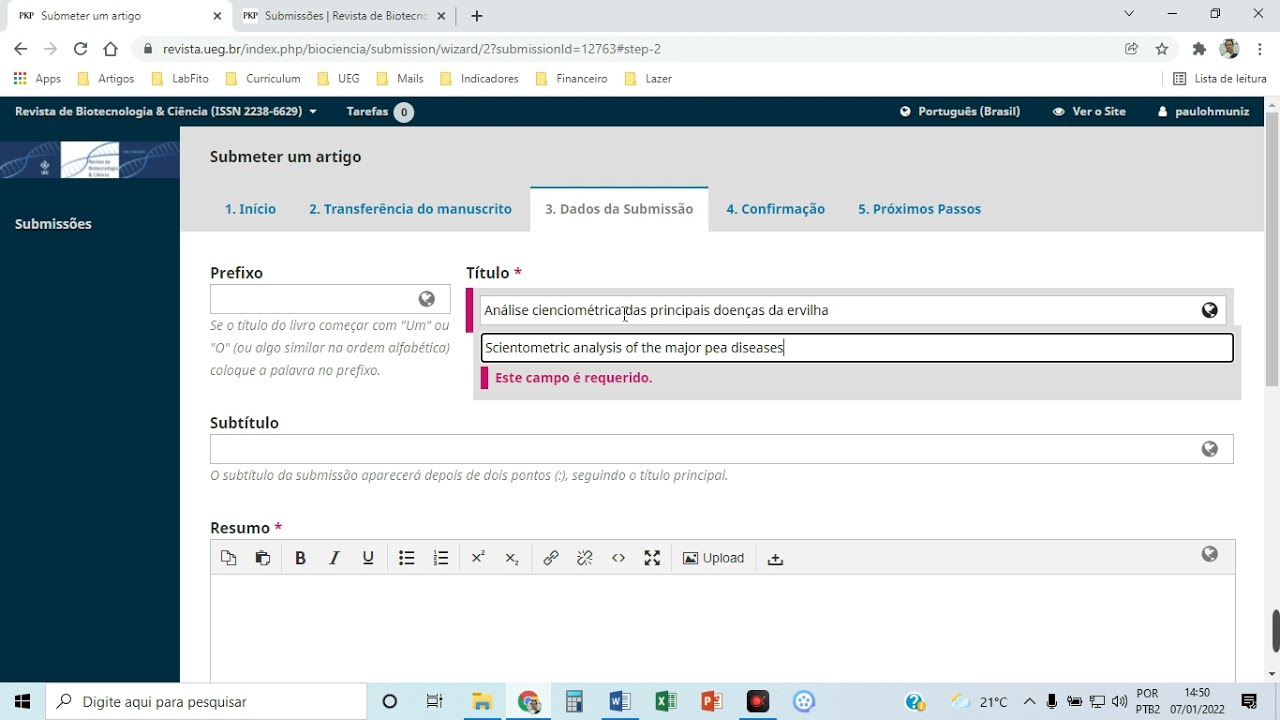Go to browser home page
1280x720 pixels.
coord(111,49)
